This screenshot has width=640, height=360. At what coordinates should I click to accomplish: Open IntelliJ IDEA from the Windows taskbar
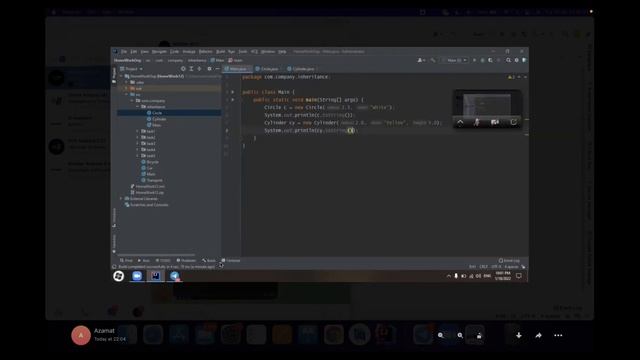click(156, 276)
